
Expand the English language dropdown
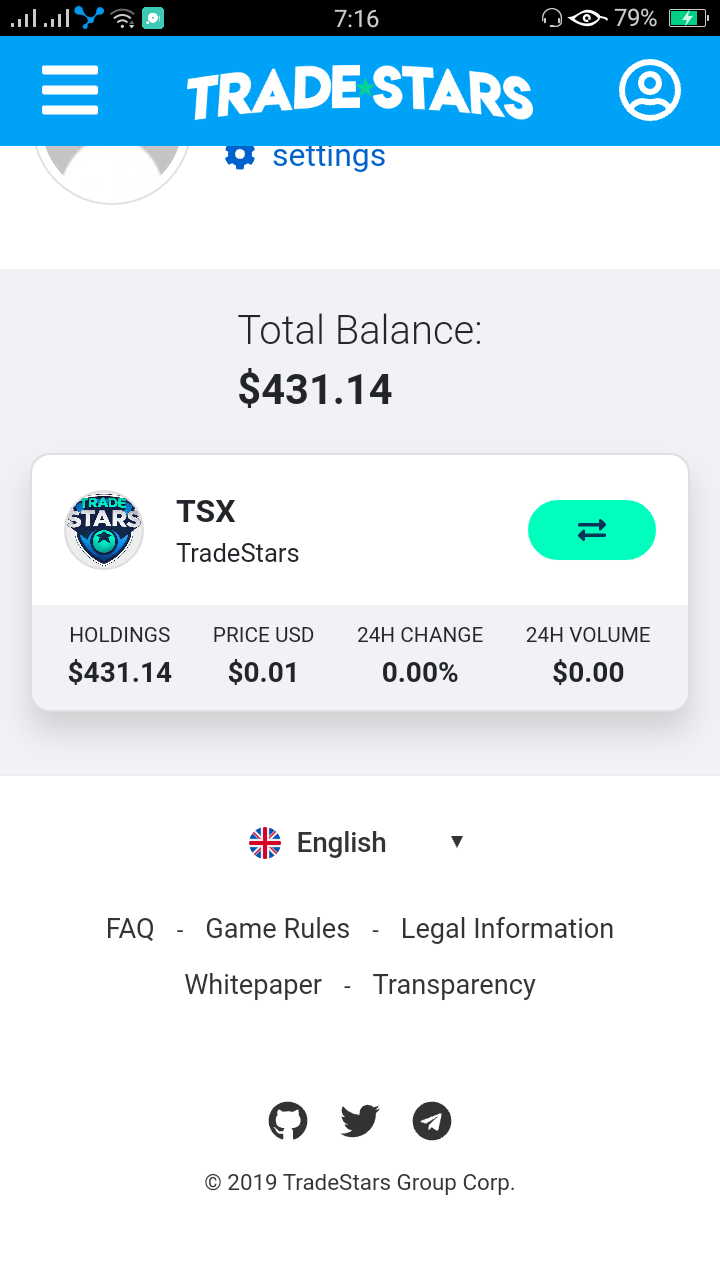coord(342,843)
